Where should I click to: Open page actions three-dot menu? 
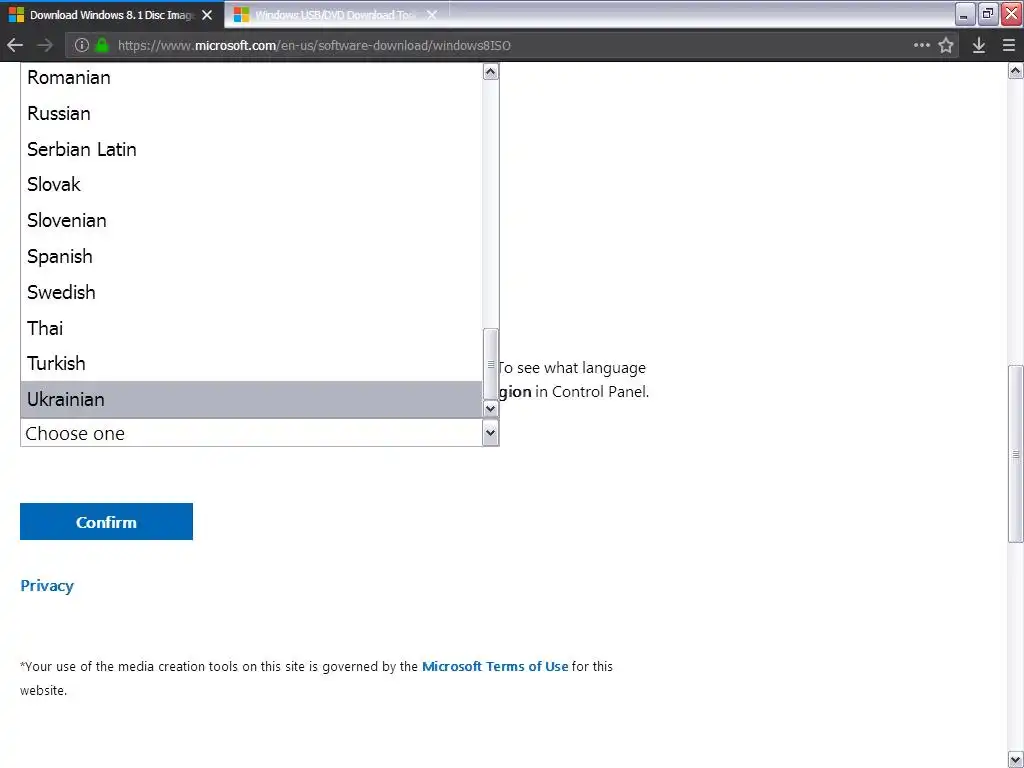tap(921, 45)
